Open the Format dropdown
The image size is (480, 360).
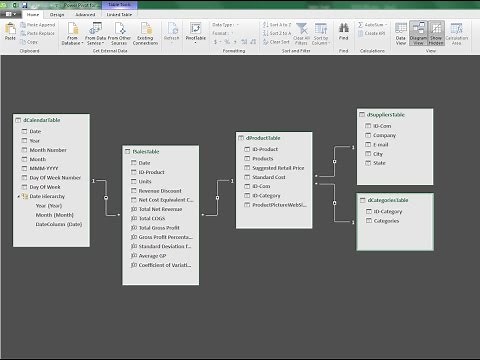pyautogui.click(x=222, y=33)
